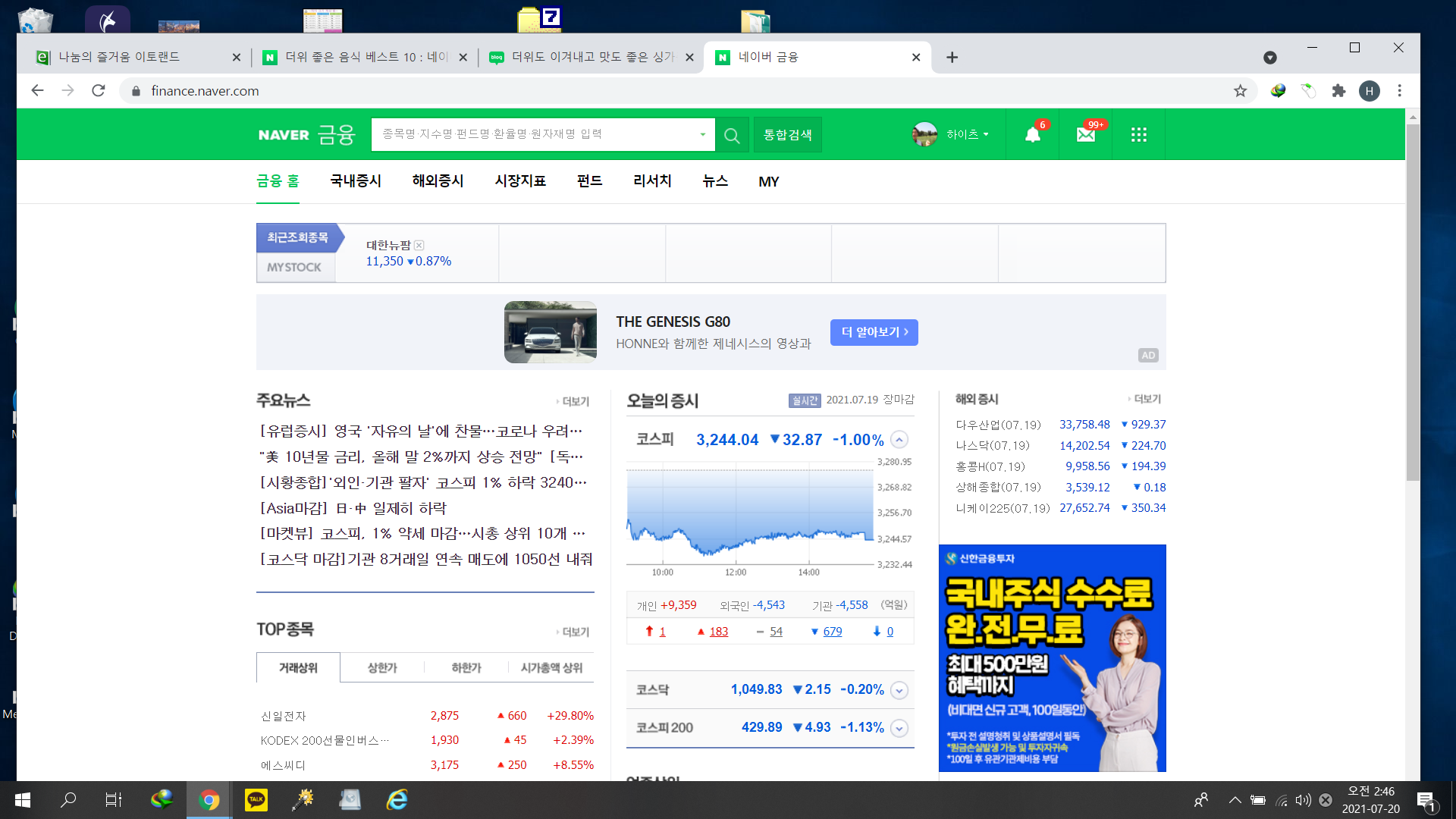Screen dimensions: 1456x819
Task: Click the 더 알아보기 ad button
Action: click(x=874, y=332)
